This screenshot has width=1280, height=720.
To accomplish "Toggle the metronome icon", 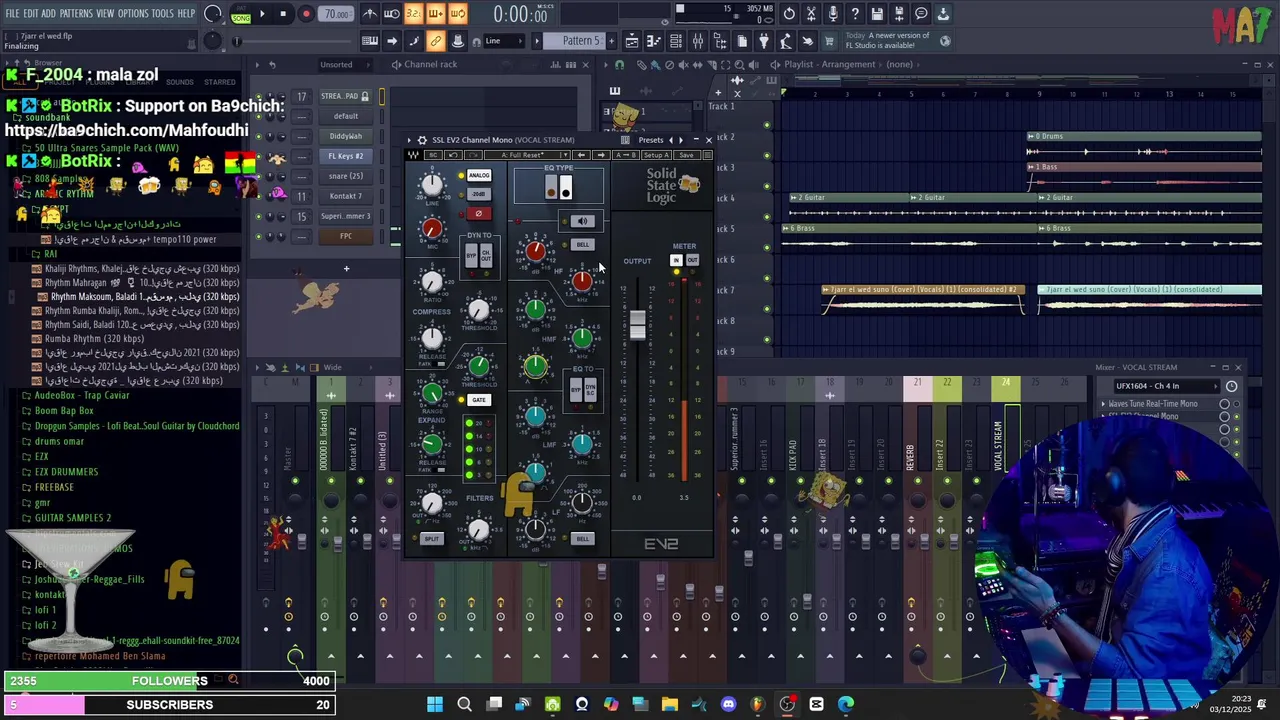I will tap(370, 14).
